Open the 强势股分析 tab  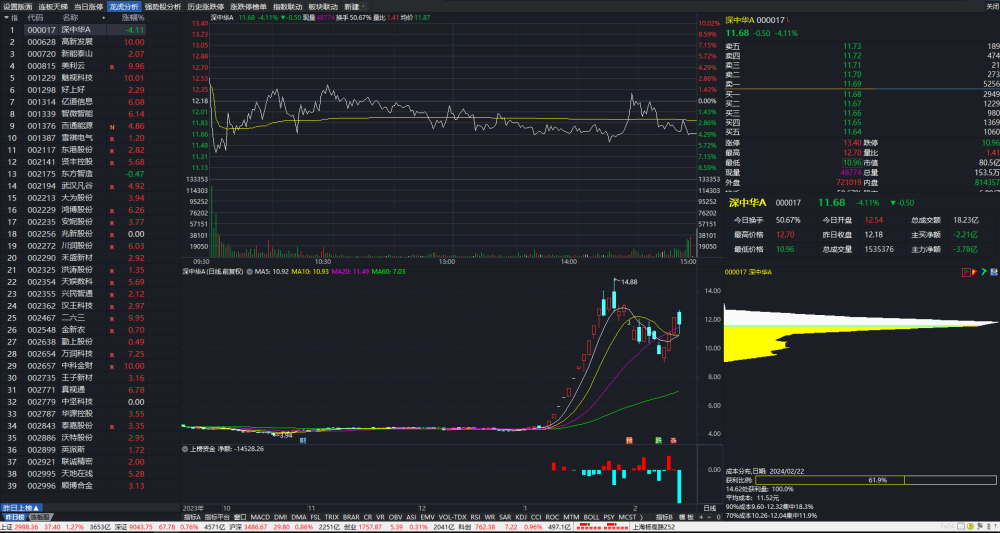click(163, 6)
